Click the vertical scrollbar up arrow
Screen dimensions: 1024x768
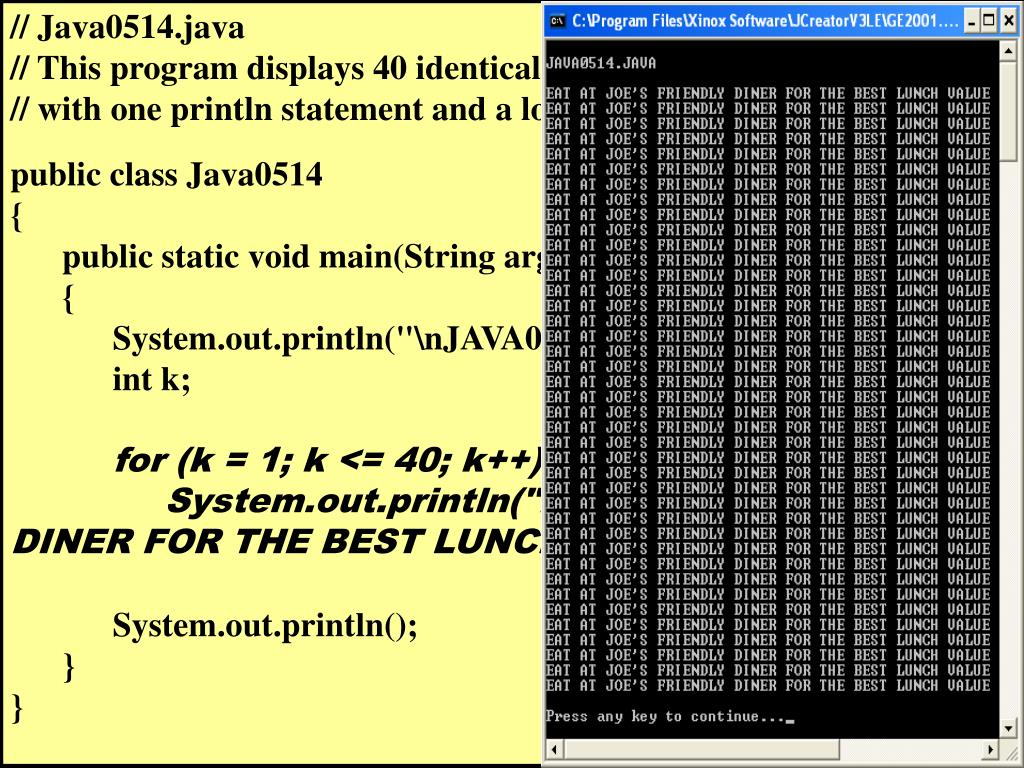click(x=1008, y=51)
